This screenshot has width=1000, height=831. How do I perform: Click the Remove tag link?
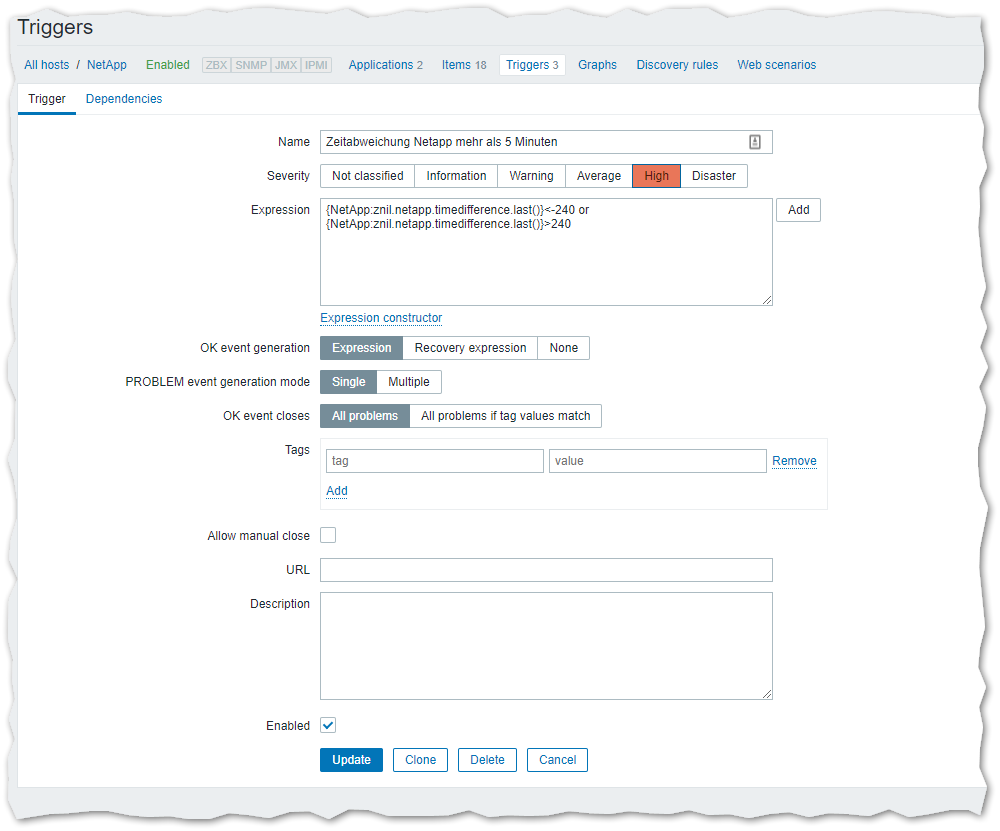pyautogui.click(x=794, y=461)
